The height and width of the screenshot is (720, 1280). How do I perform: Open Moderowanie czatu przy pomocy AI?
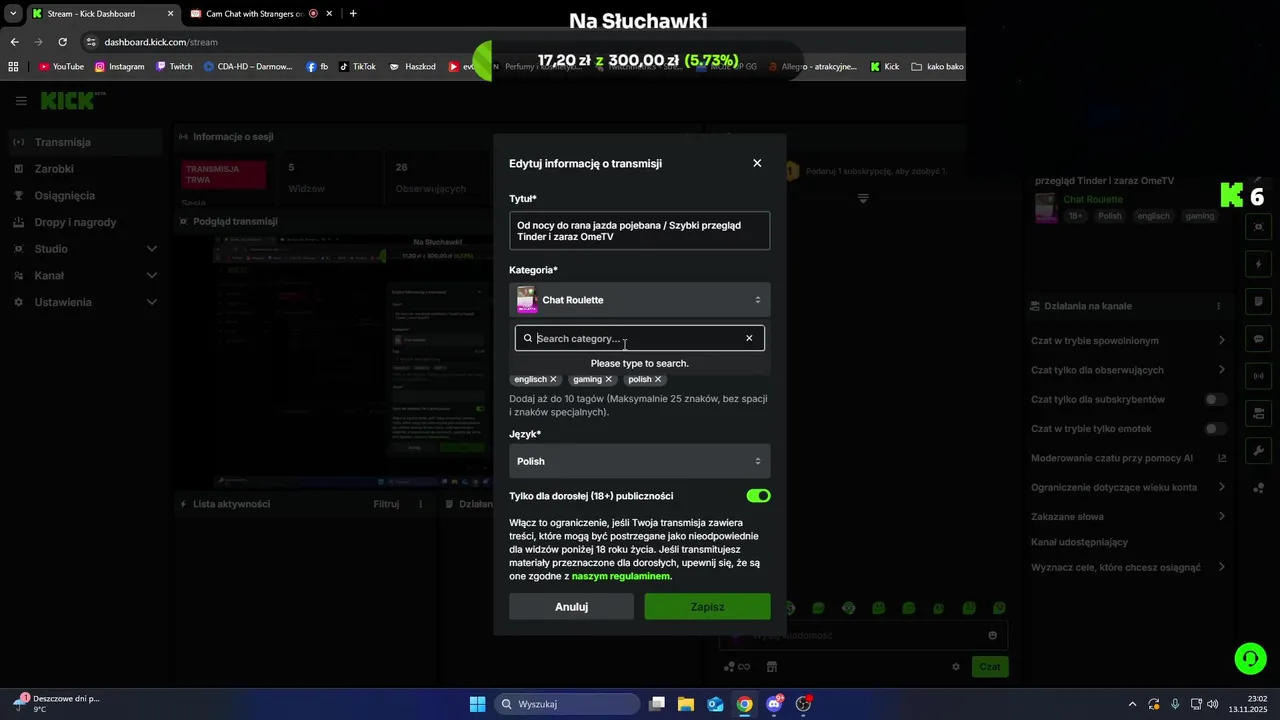coord(1128,458)
